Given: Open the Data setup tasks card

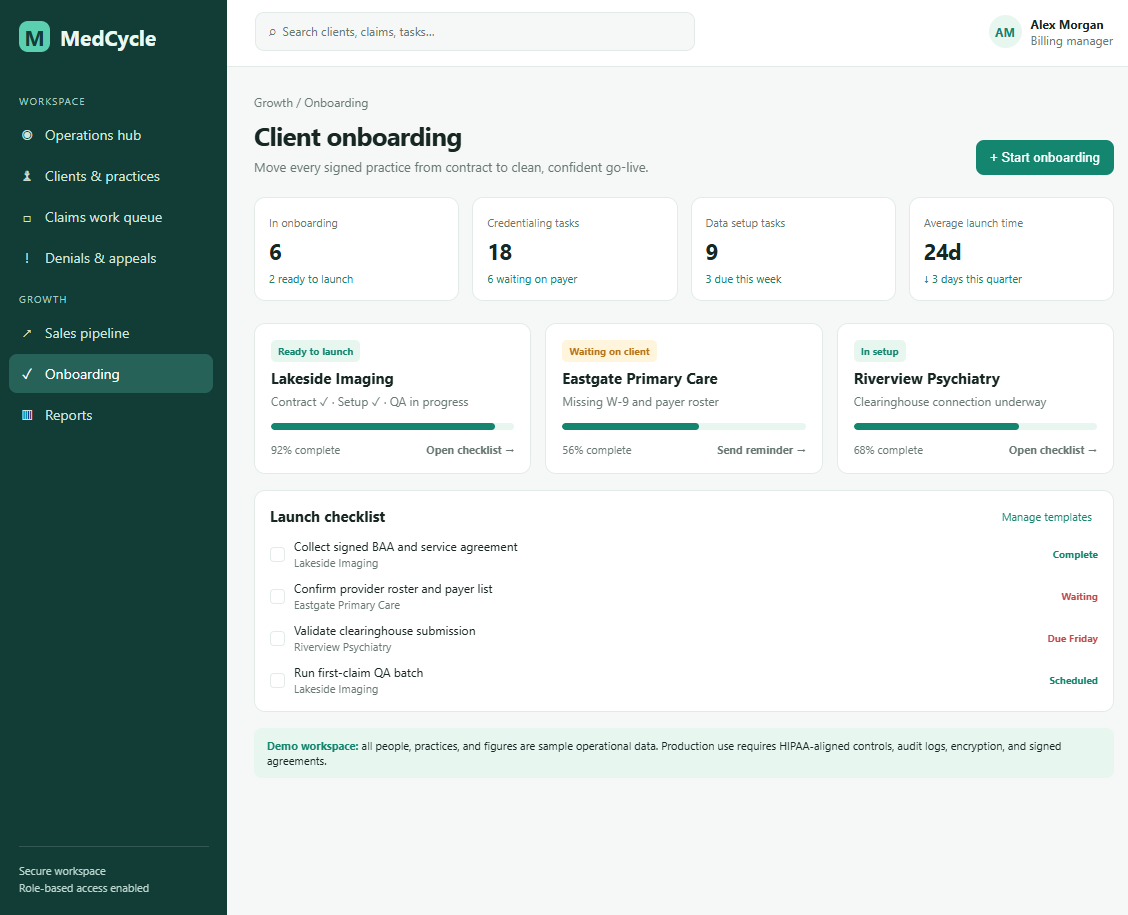Looking at the screenshot, I should tap(793, 249).
